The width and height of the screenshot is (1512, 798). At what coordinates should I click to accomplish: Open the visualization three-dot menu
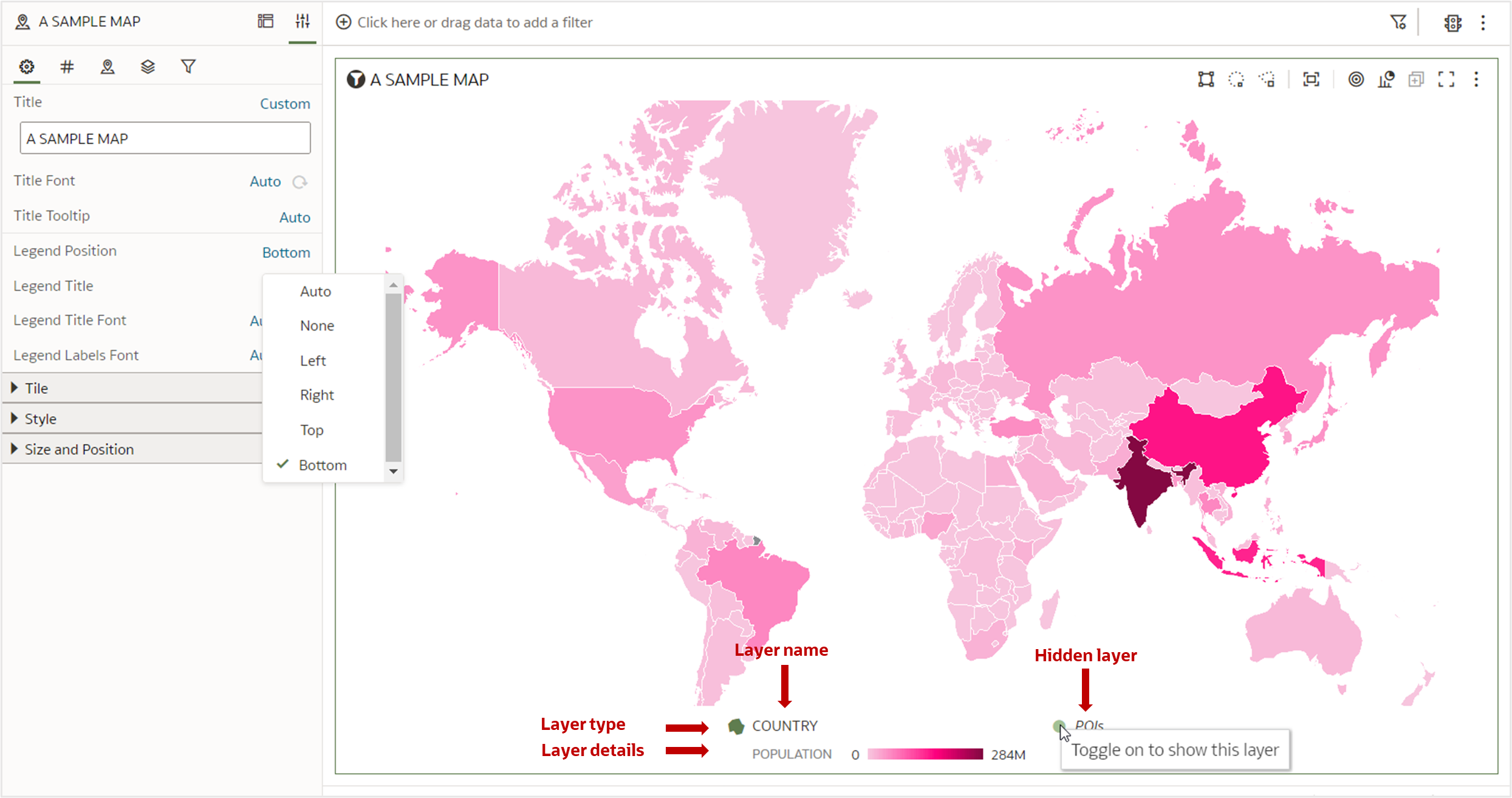point(1476,80)
